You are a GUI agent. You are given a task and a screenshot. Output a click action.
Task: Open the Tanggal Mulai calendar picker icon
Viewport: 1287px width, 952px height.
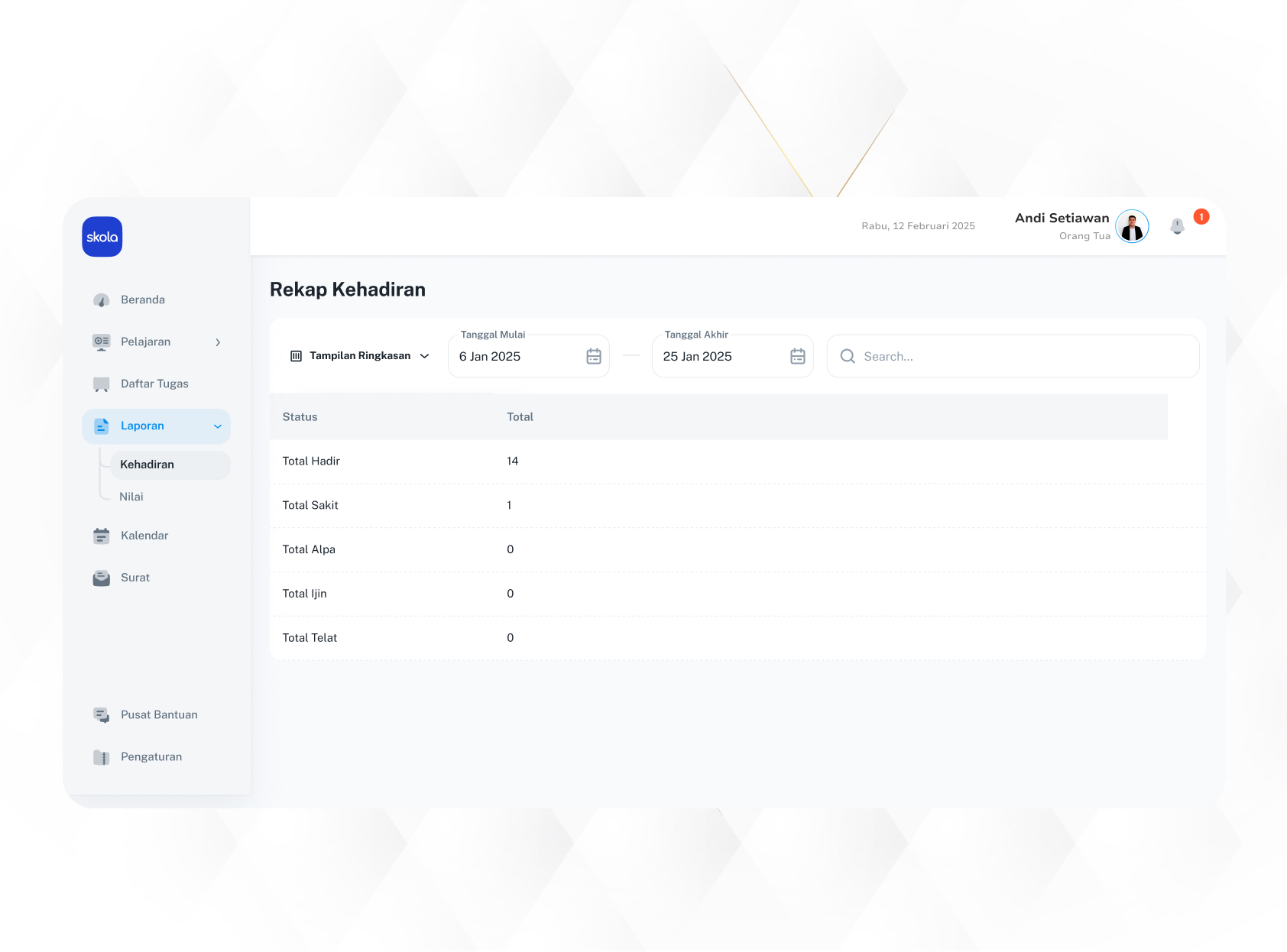pos(594,357)
